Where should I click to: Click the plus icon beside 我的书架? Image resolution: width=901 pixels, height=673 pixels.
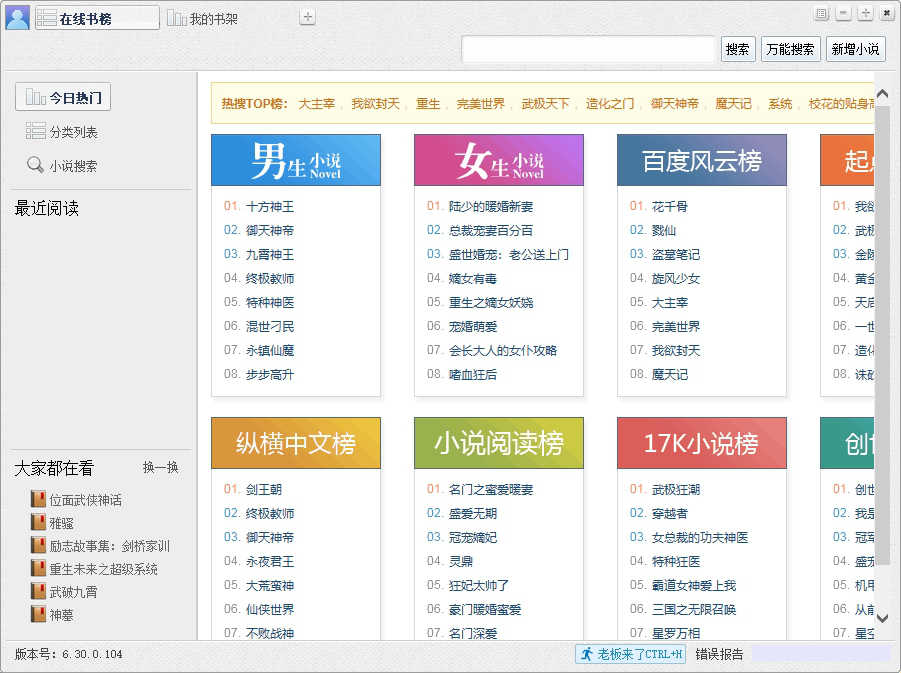pos(307,17)
